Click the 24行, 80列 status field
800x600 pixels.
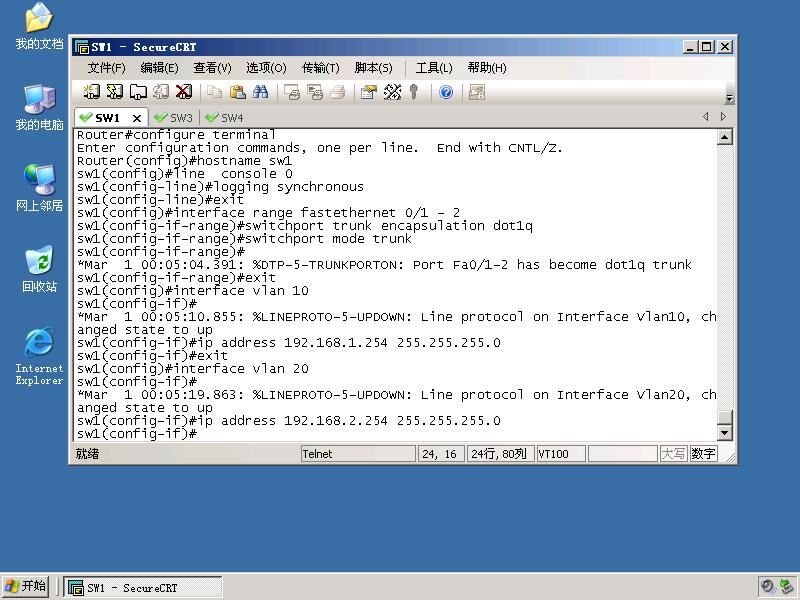(500, 454)
